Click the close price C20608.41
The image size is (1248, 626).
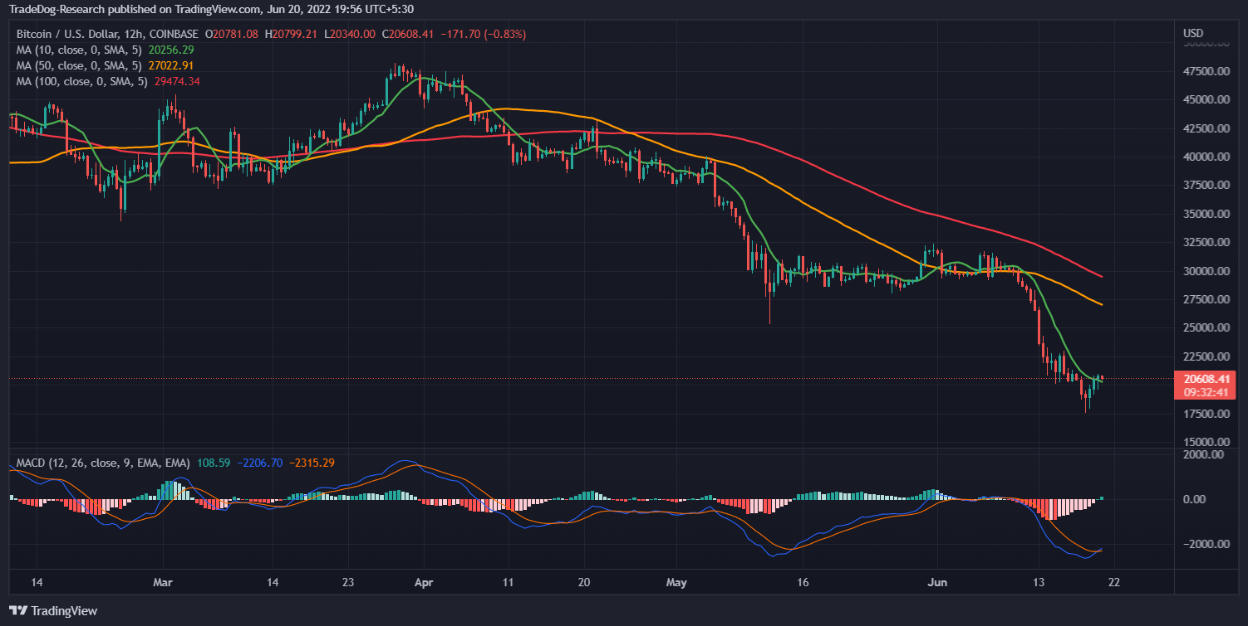click(409, 34)
